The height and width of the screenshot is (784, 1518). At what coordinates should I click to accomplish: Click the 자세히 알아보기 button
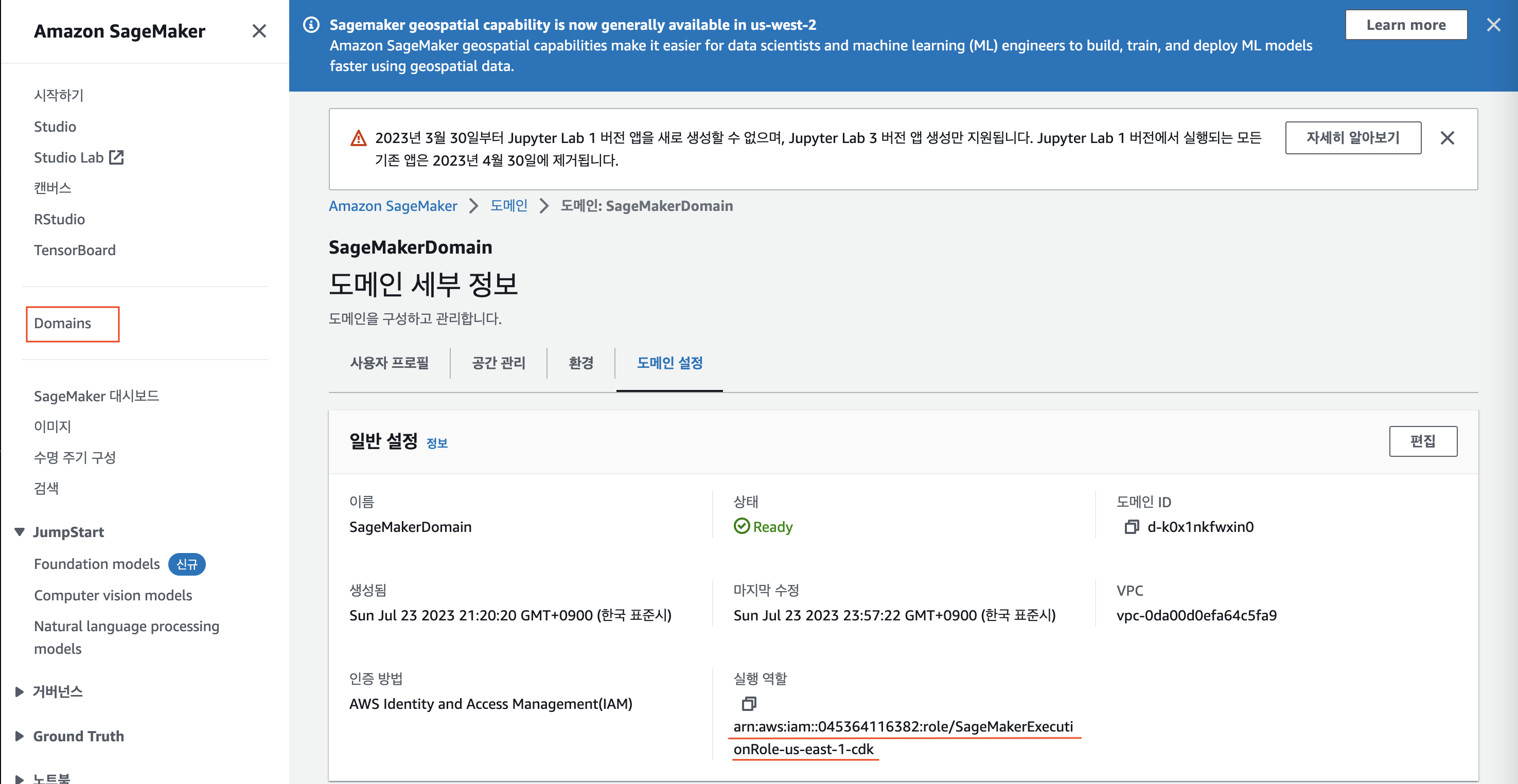coord(1352,138)
